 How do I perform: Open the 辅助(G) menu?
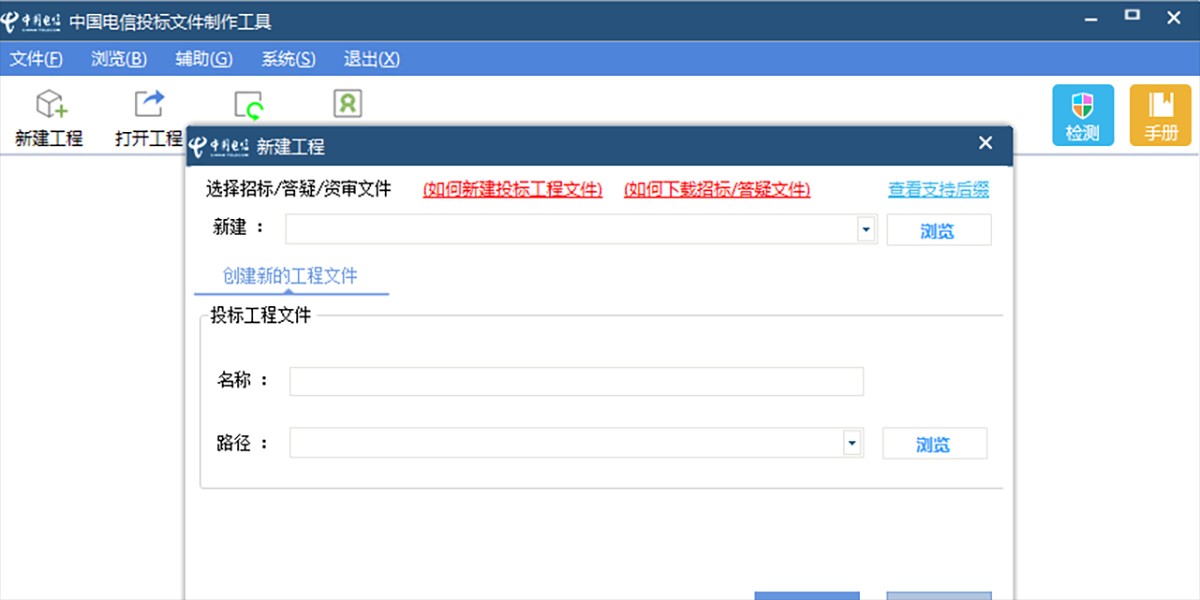(x=202, y=59)
